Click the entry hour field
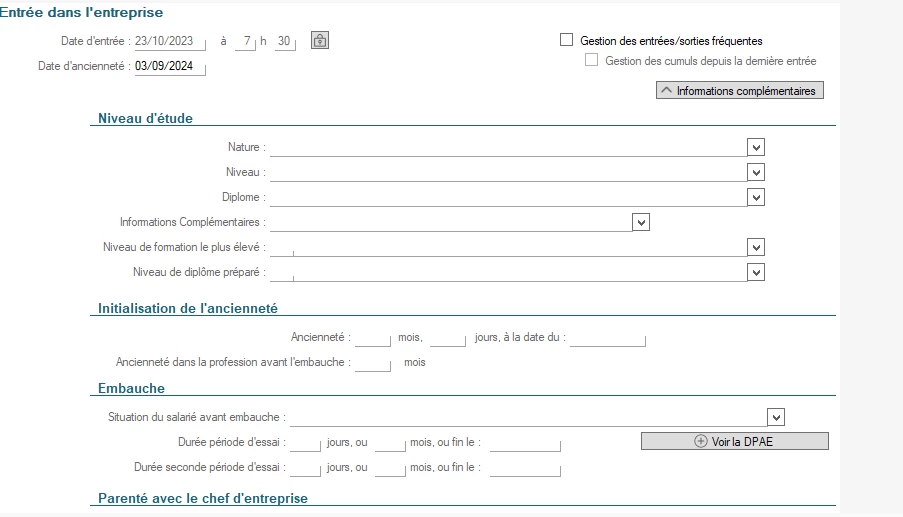This screenshot has height=517, width=903. (244, 41)
